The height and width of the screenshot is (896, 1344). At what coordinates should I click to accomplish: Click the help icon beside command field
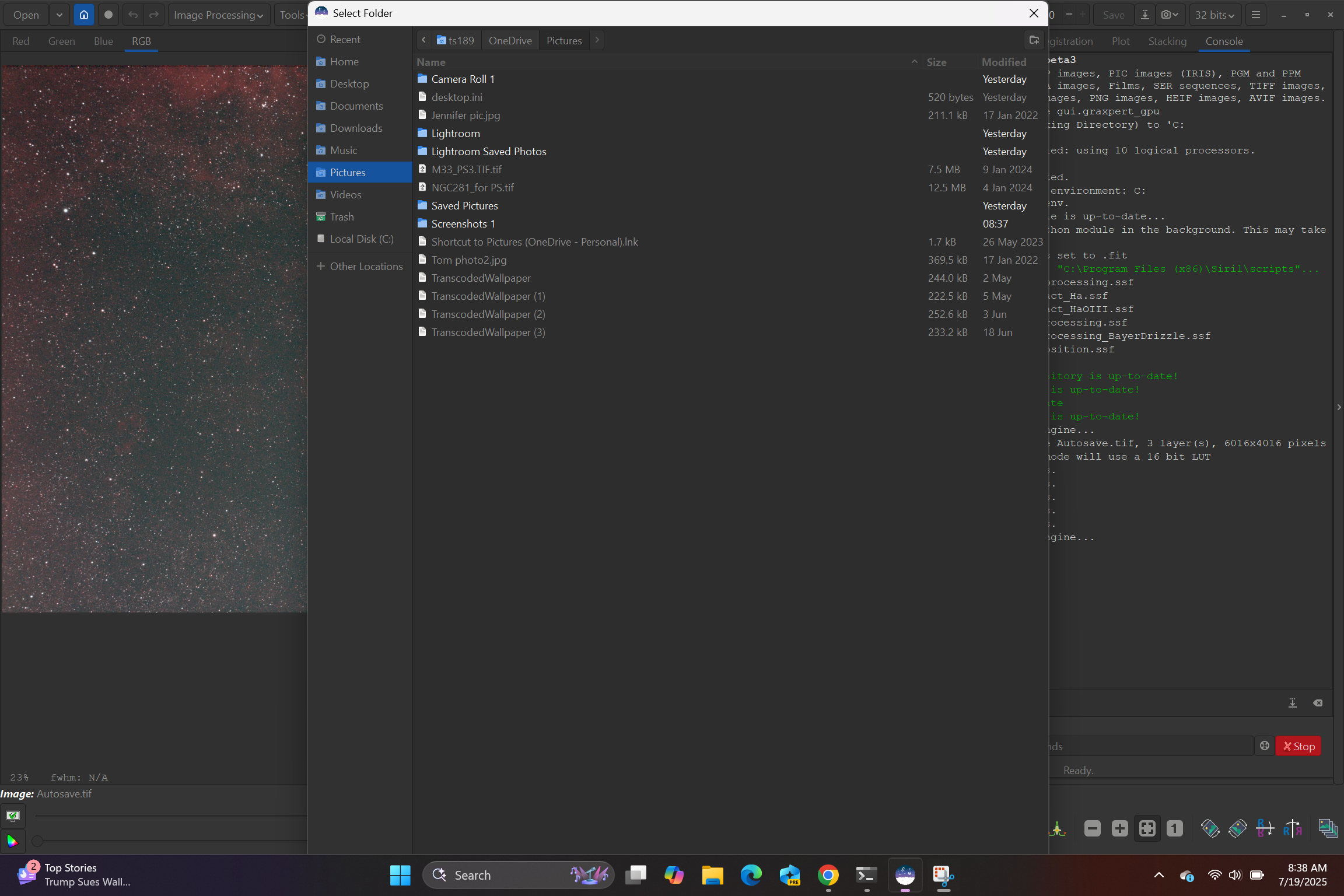[1265, 746]
